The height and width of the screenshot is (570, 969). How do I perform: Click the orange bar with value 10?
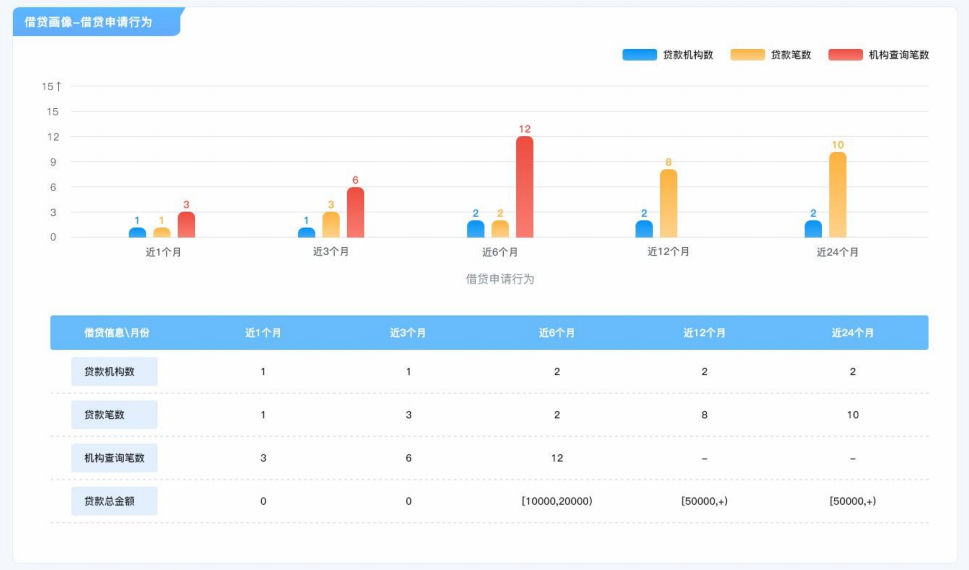838,195
